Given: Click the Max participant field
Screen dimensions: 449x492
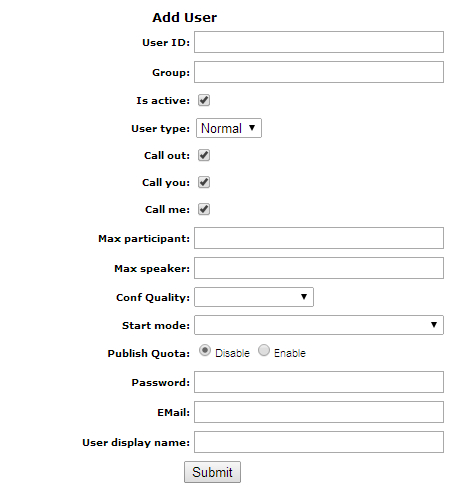Looking at the screenshot, I should click(319, 238).
